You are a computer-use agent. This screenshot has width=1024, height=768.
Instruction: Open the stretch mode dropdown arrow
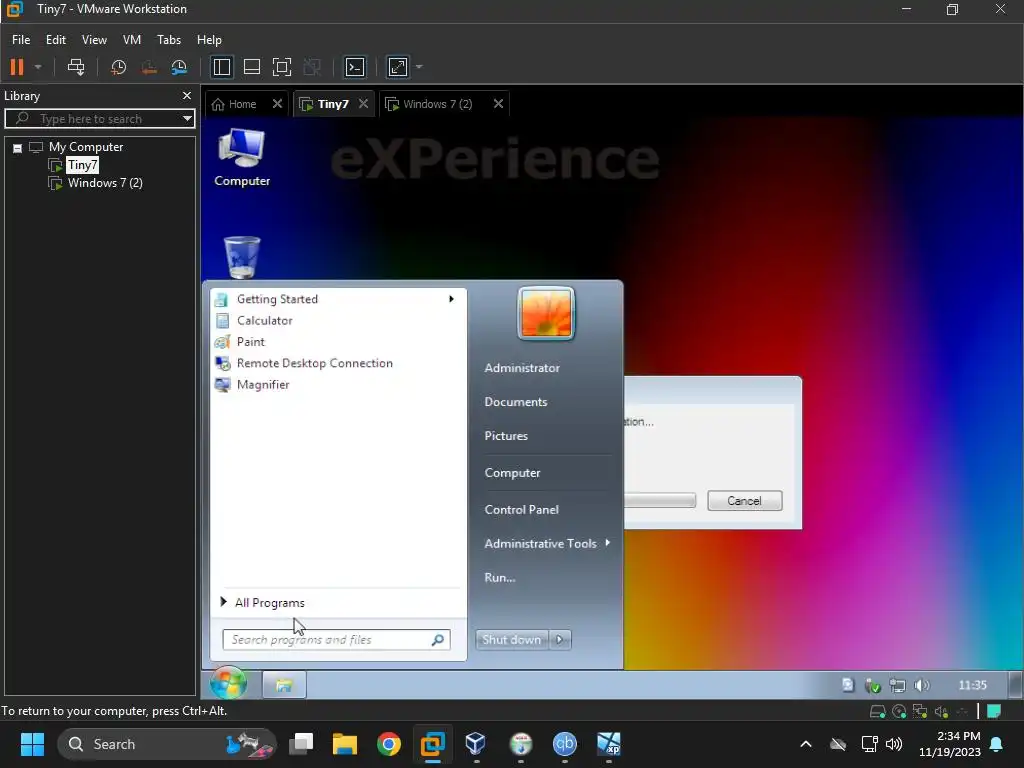[x=419, y=67]
